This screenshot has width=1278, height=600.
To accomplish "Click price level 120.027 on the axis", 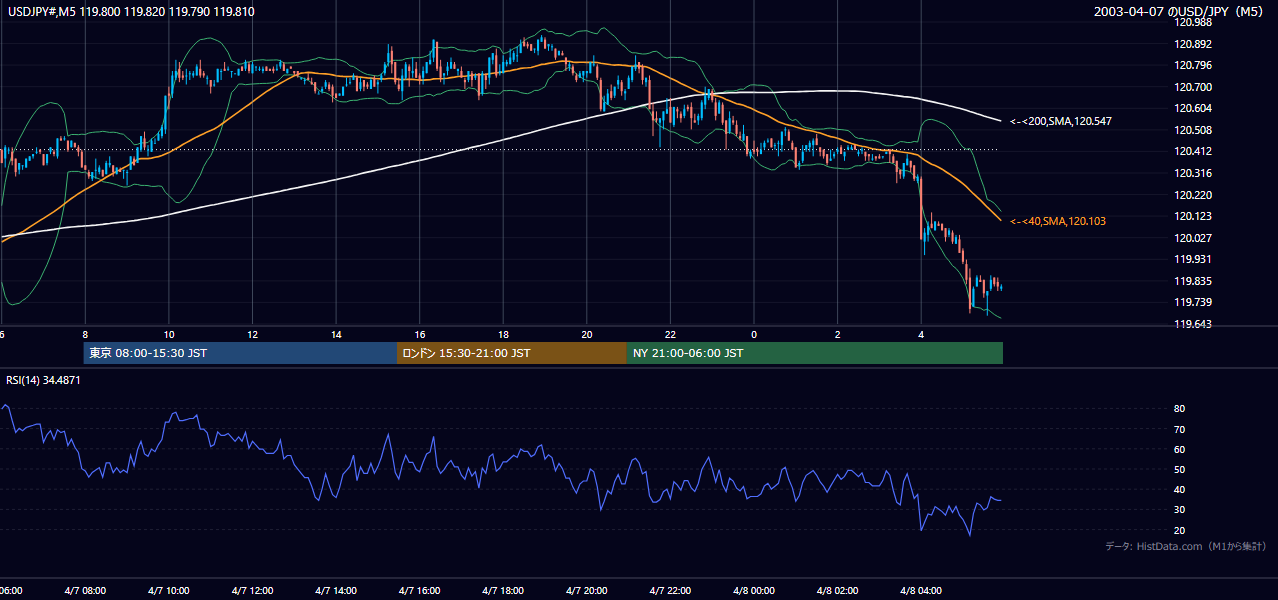I will tap(1192, 238).
